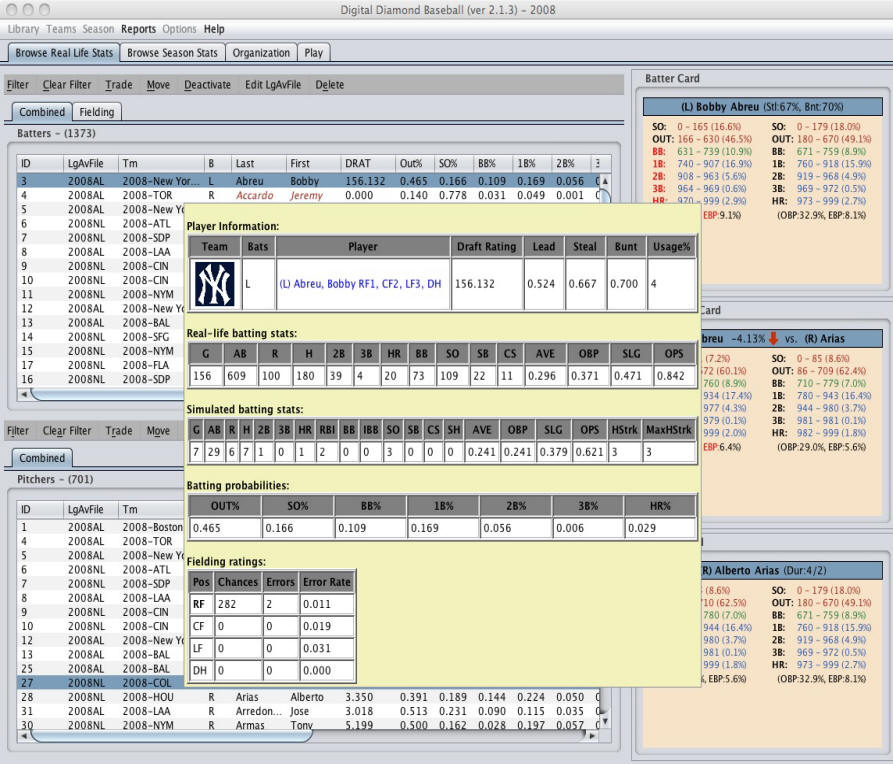Viewport: 893px width, 764px height.
Task: Sort batters by LgAvFile column header
Action: click(90, 164)
